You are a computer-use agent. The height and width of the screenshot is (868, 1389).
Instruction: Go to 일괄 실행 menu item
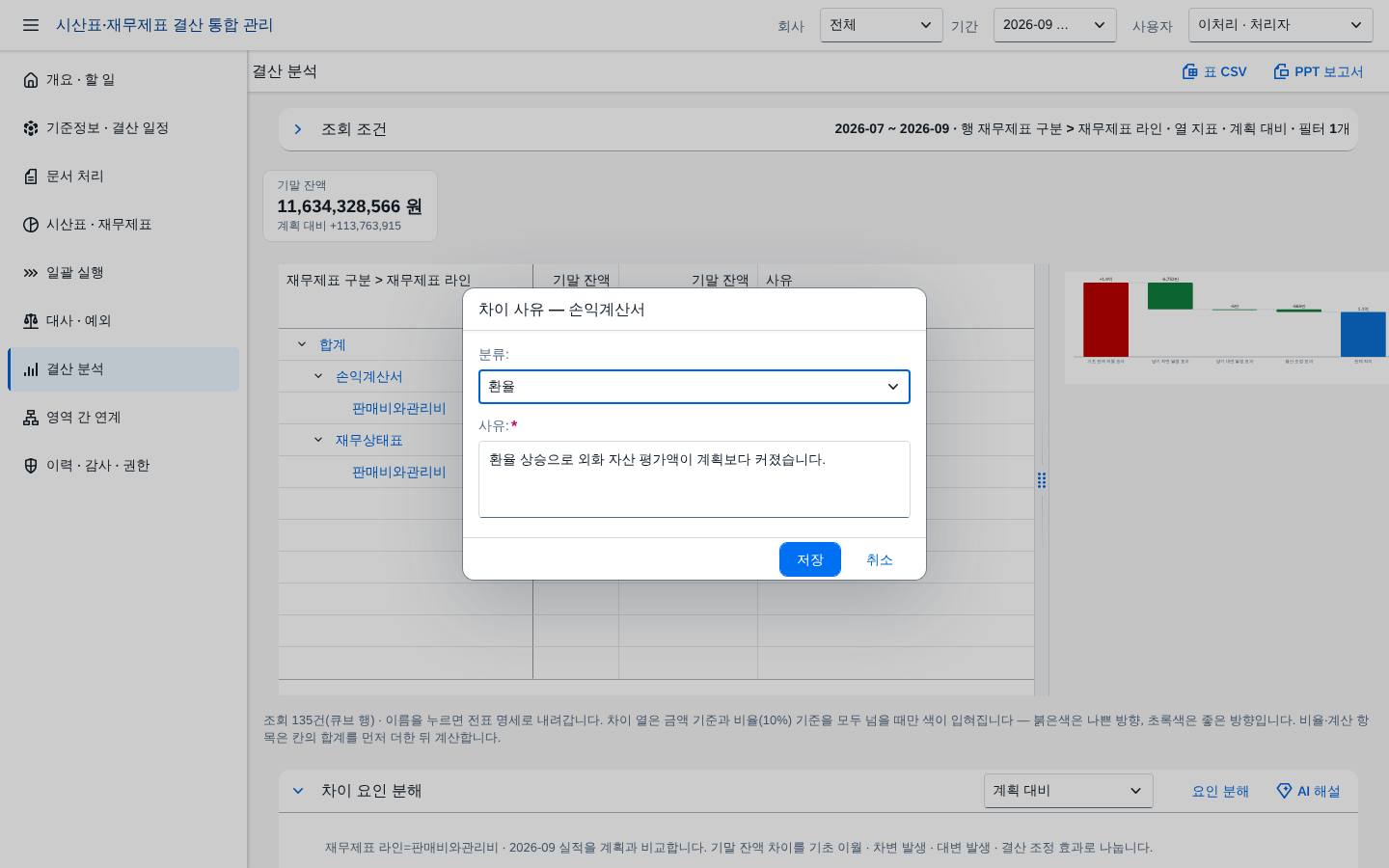[x=123, y=273]
